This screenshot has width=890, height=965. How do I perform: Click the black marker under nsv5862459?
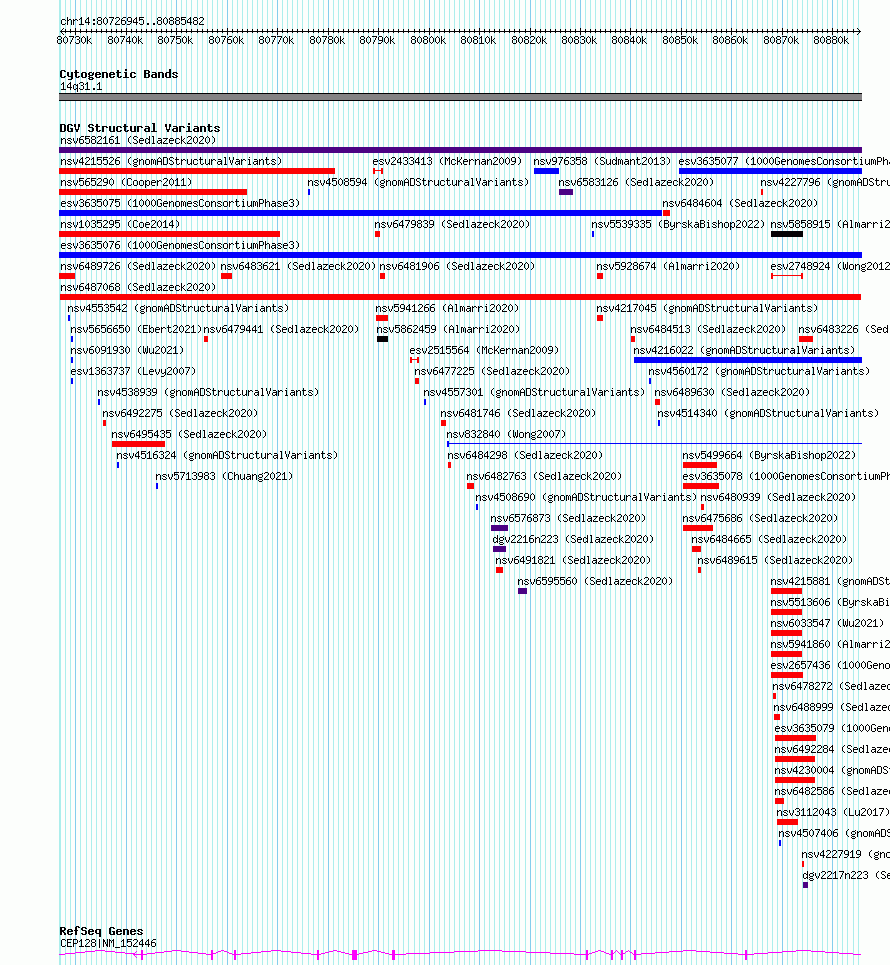coord(382,339)
